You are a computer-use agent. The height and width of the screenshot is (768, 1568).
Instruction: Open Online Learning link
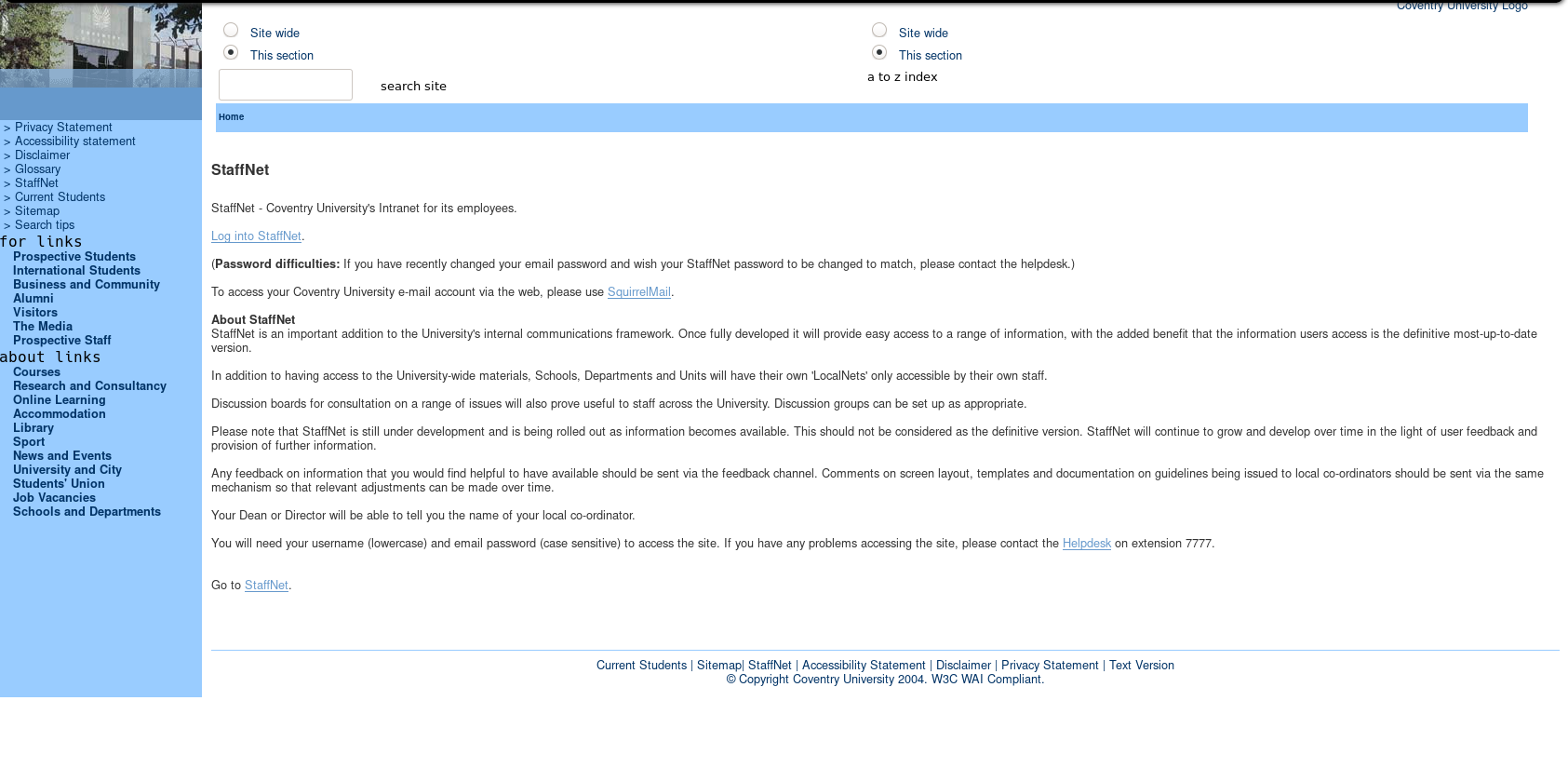(x=60, y=400)
